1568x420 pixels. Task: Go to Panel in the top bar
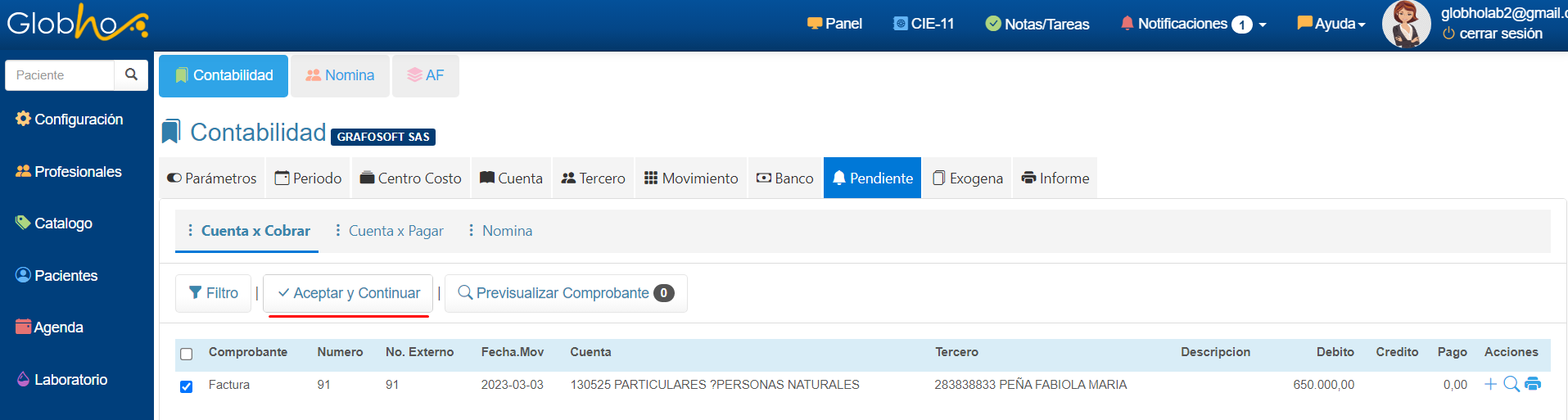834,24
